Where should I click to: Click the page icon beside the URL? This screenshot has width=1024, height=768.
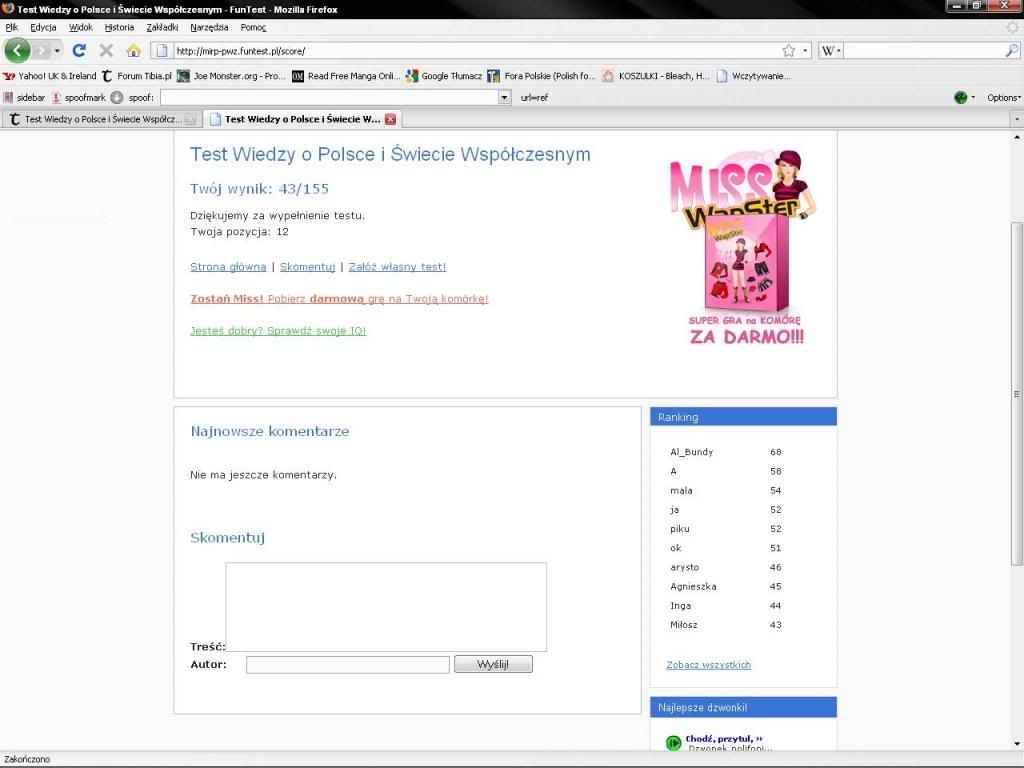pos(161,50)
